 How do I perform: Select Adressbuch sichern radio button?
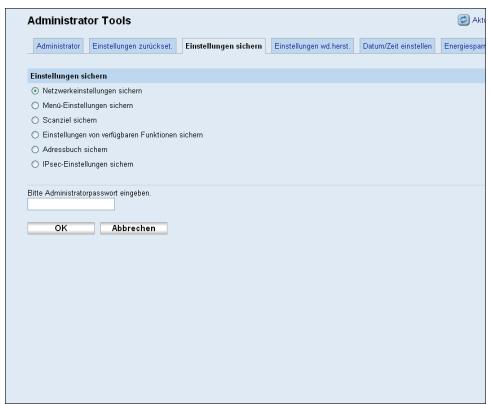pos(35,149)
